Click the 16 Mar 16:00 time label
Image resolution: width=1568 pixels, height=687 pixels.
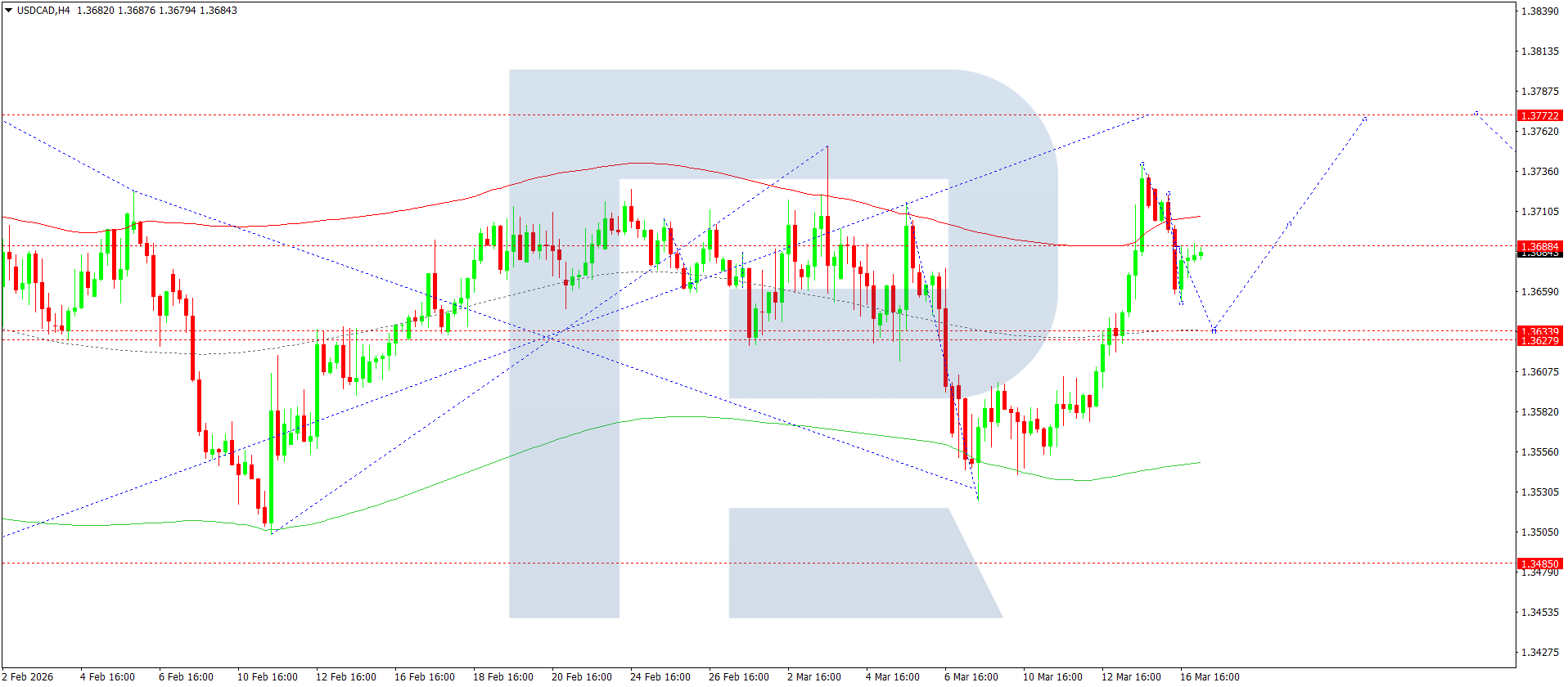pos(1210,676)
